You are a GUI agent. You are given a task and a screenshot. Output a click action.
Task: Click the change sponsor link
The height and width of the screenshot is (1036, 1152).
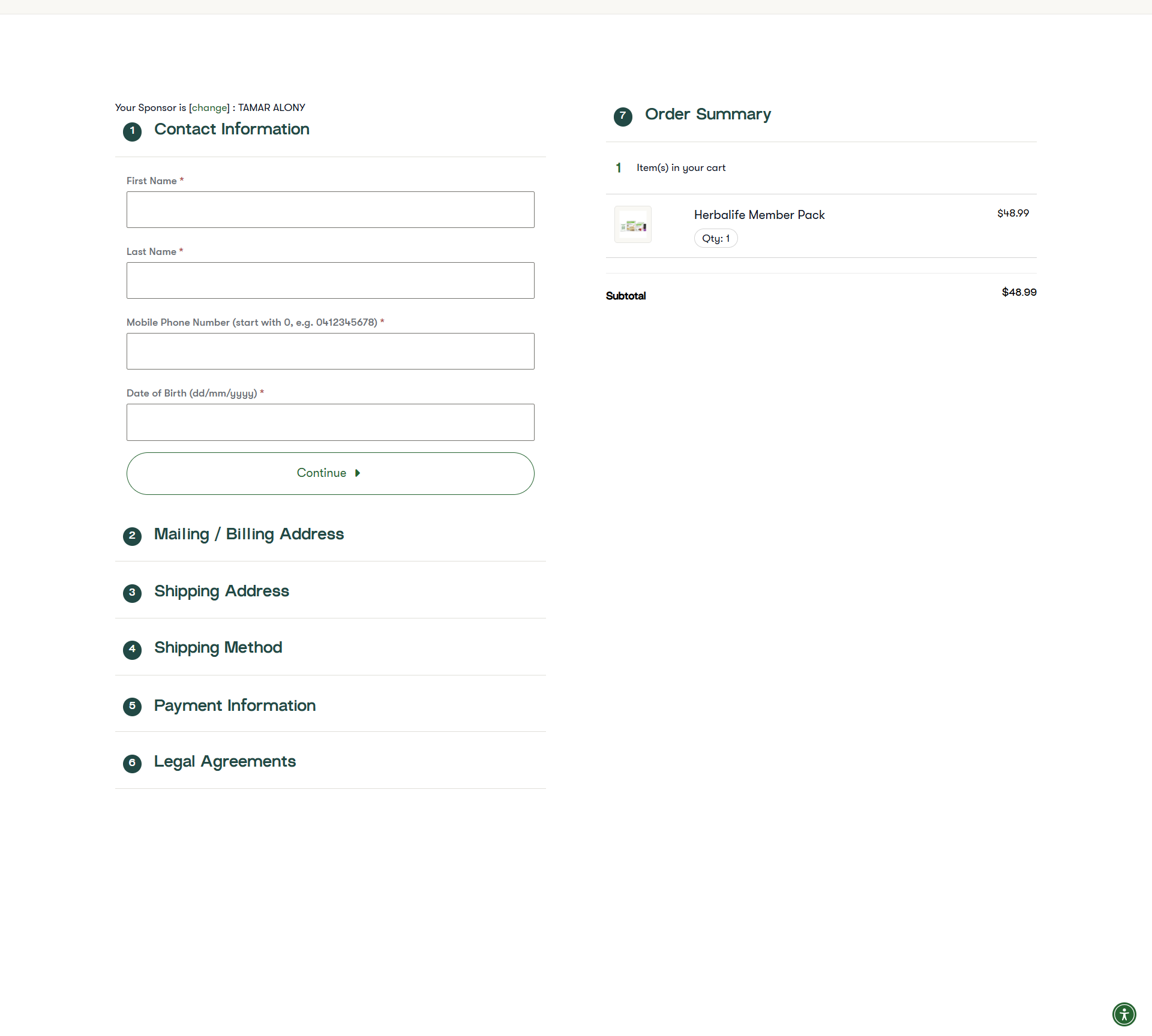tap(209, 107)
